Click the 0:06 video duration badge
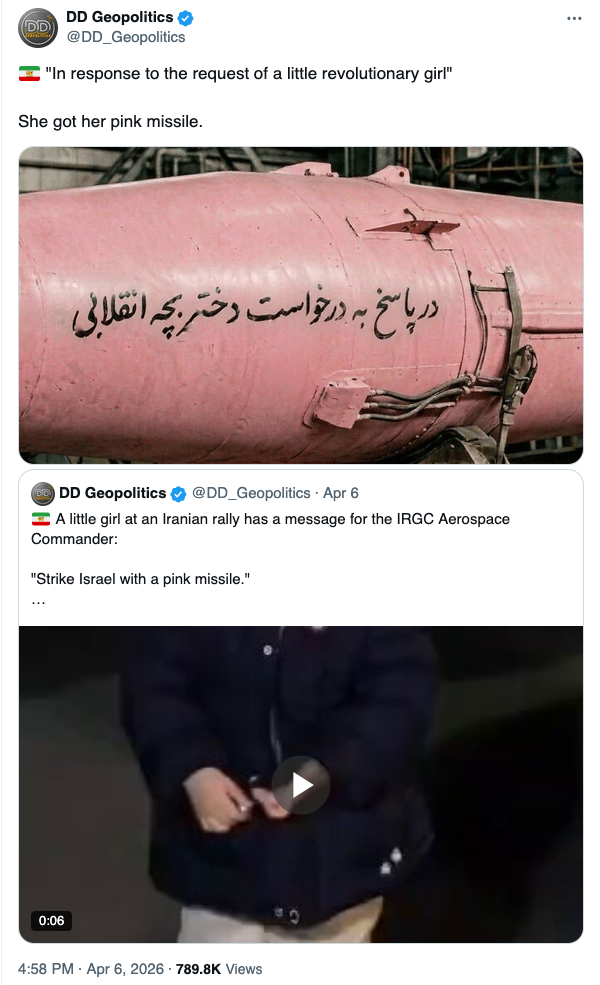 (x=51, y=921)
